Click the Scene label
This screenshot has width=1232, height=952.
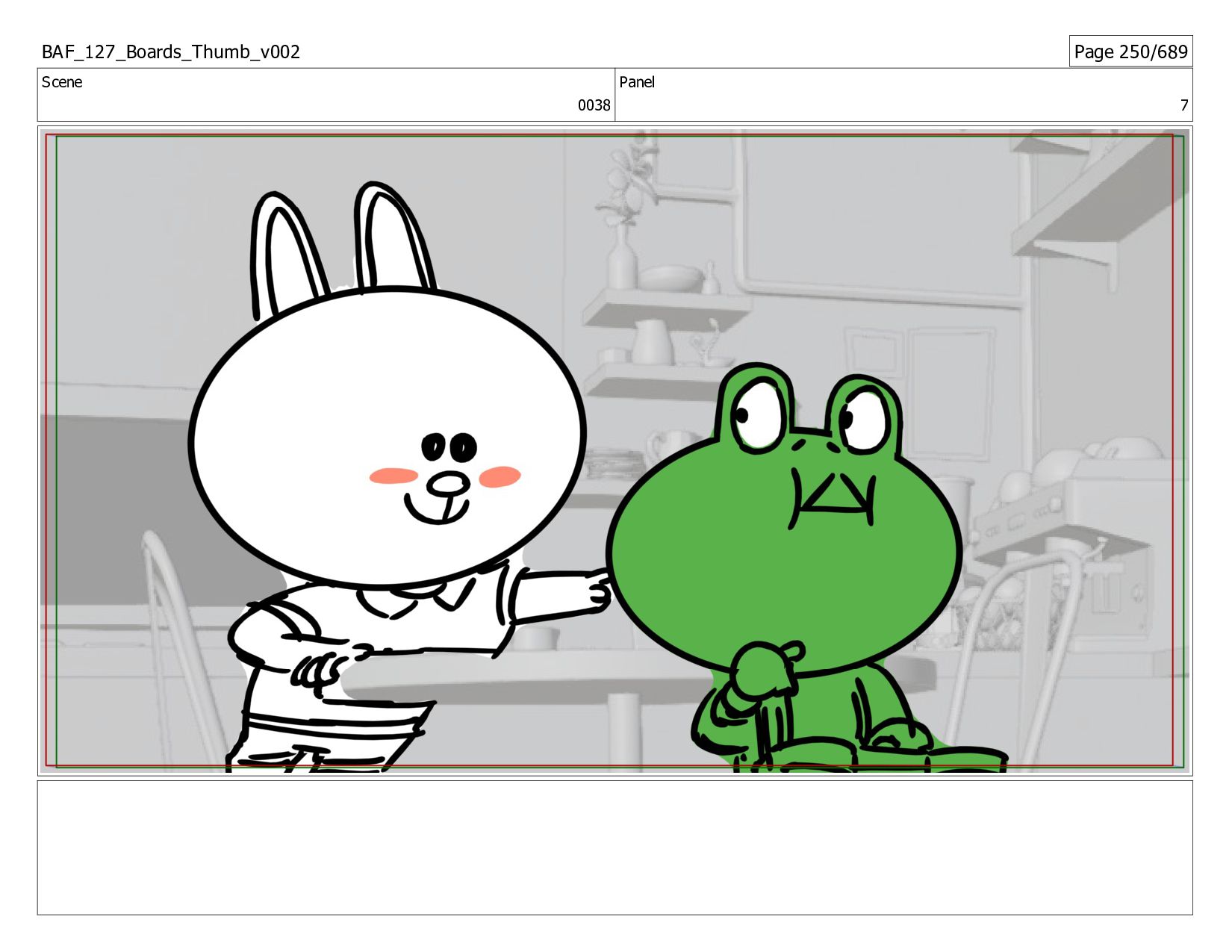pos(62,82)
